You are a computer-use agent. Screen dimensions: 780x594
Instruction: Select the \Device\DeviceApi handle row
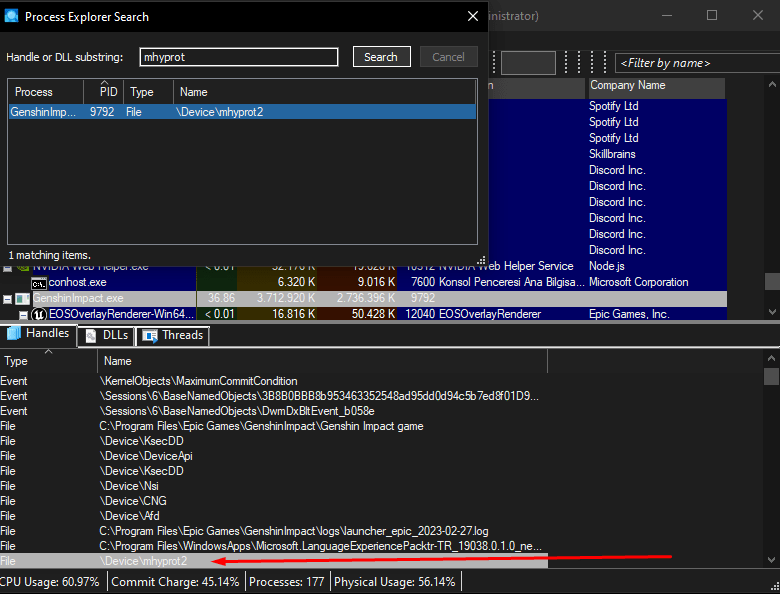coord(274,456)
